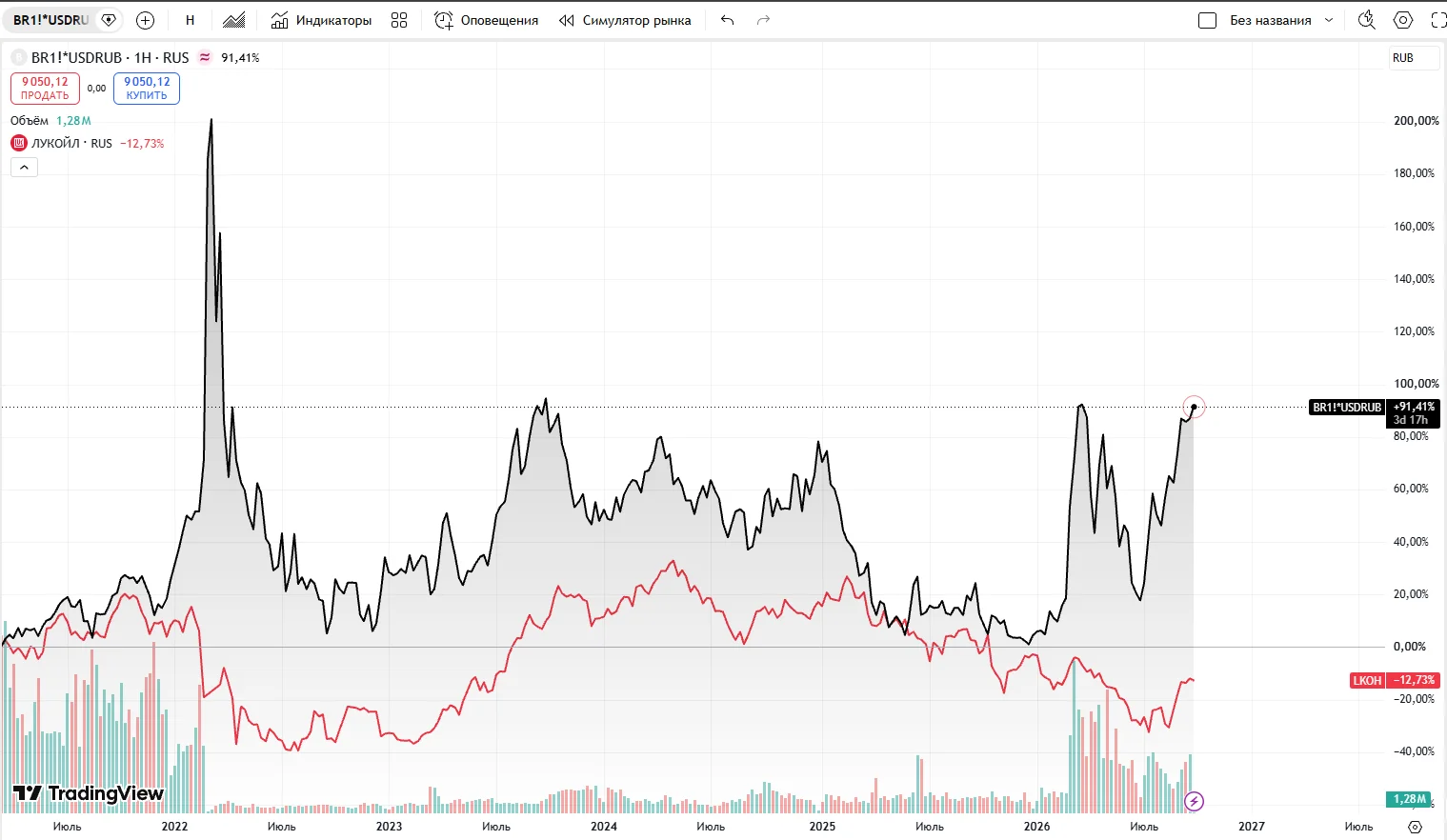Enter fullscreen chart mode
Image resolution: width=1447 pixels, height=840 pixels.
point(1438,20)
